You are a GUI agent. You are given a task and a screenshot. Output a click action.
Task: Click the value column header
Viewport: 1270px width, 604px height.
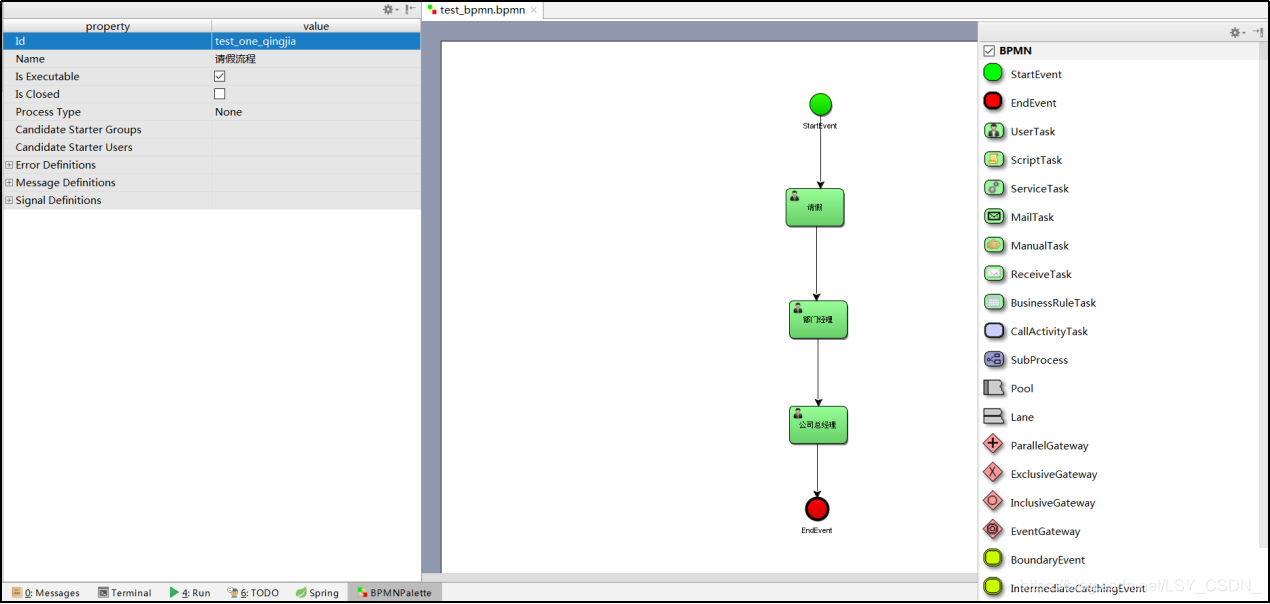coord(316,26)
